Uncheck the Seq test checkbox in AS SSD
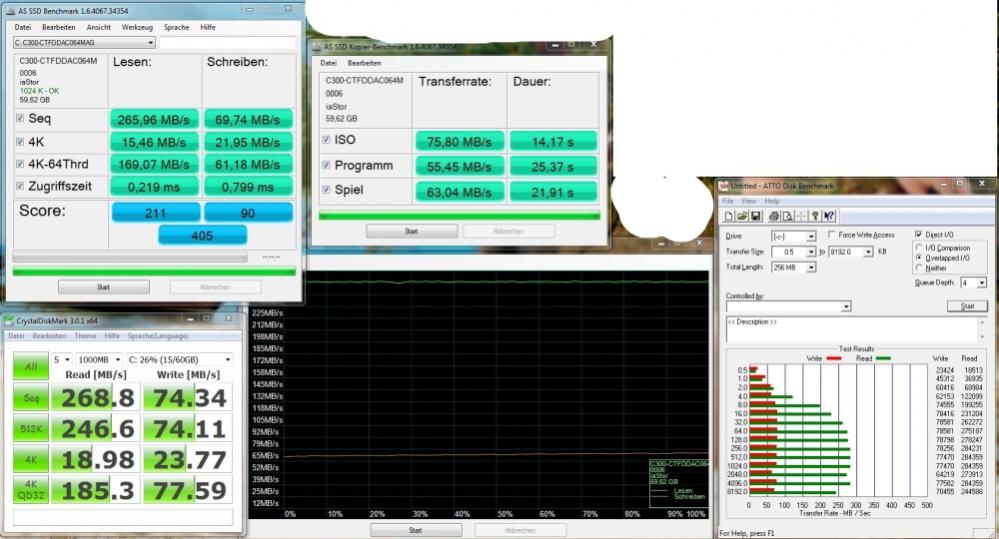The height and width of the screenshot is (539, 999). point(20,119)
